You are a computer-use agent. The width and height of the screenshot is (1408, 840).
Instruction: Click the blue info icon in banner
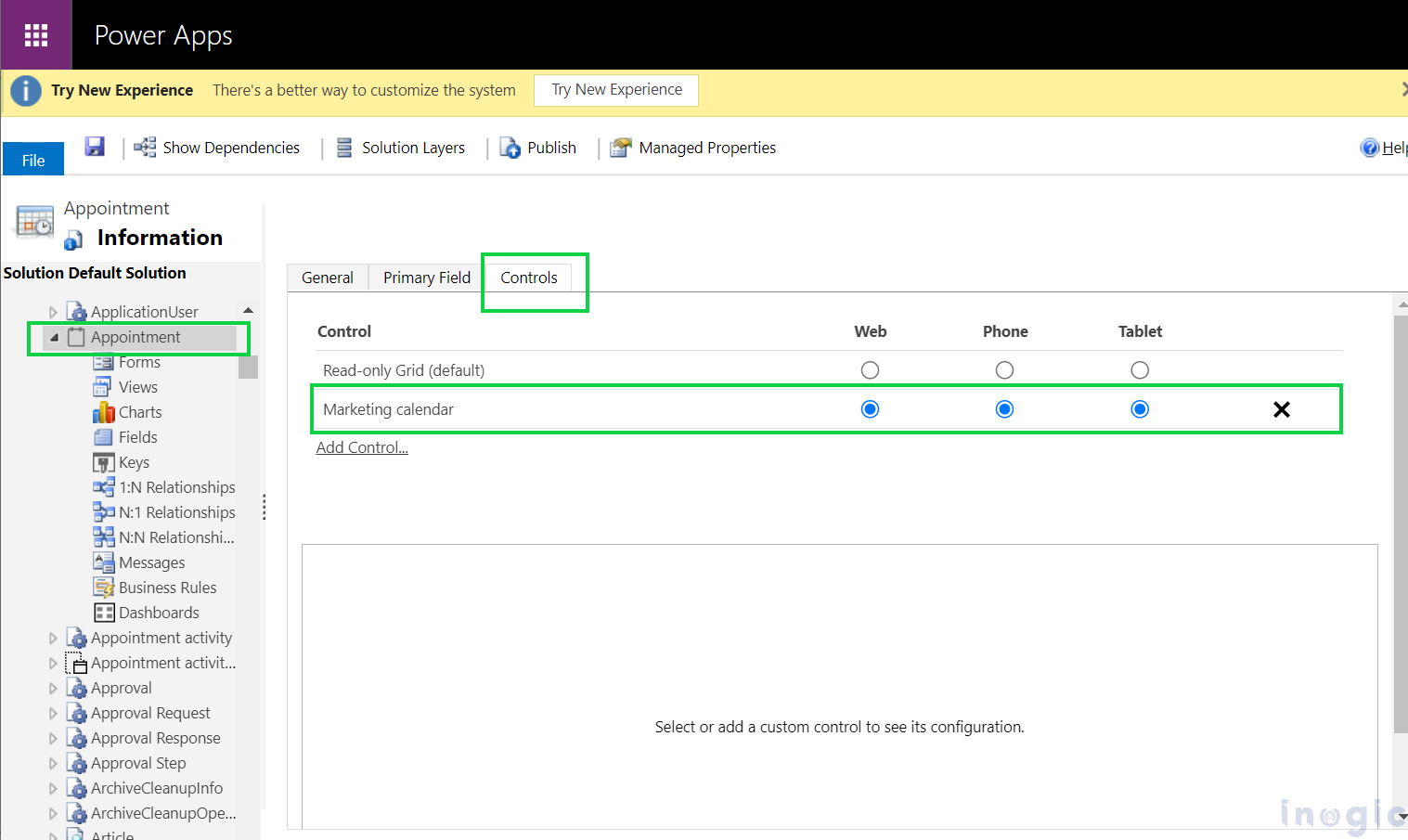click(x=26, y=91)
